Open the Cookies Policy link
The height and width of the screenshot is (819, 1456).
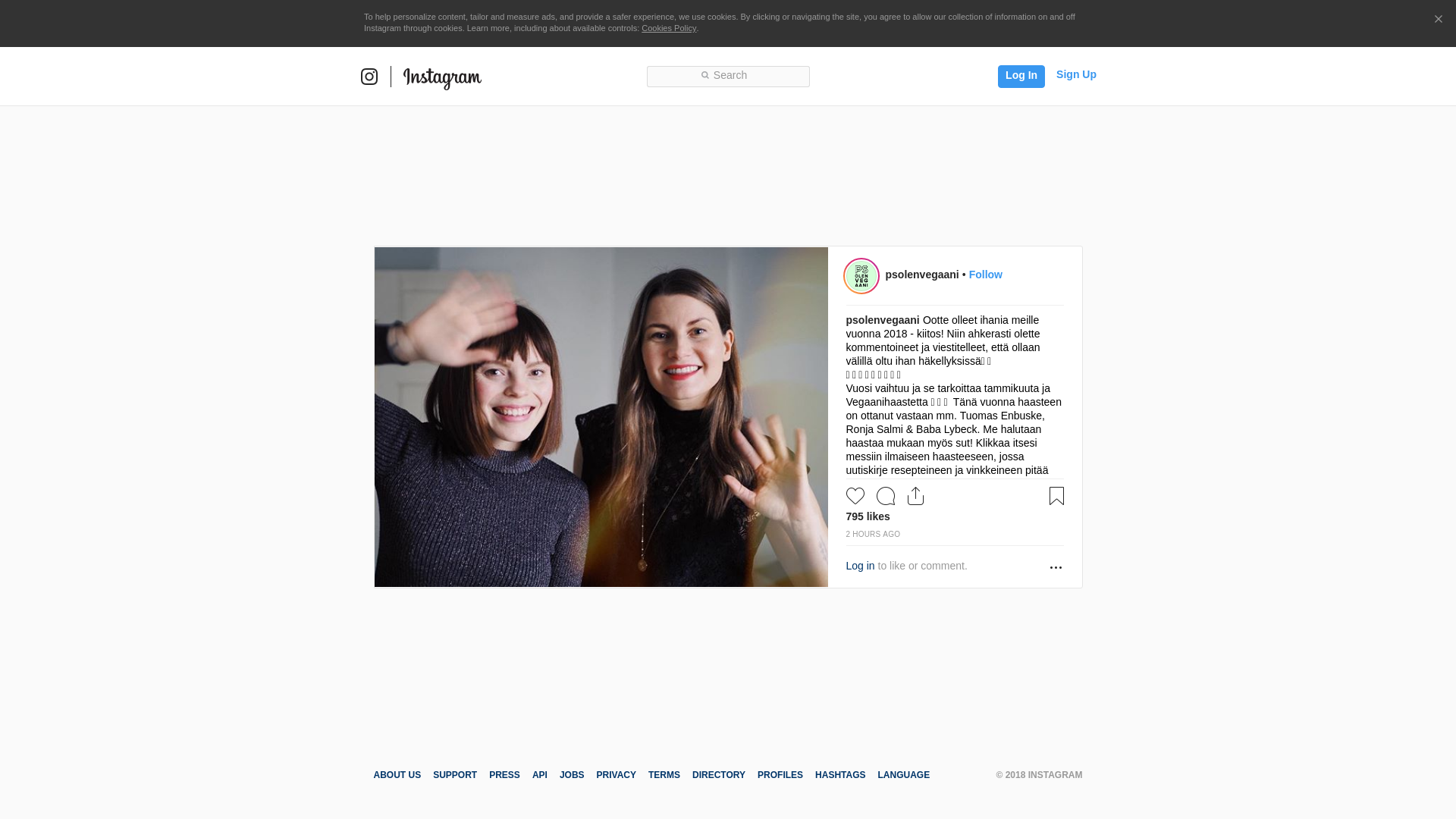[668, 28]
